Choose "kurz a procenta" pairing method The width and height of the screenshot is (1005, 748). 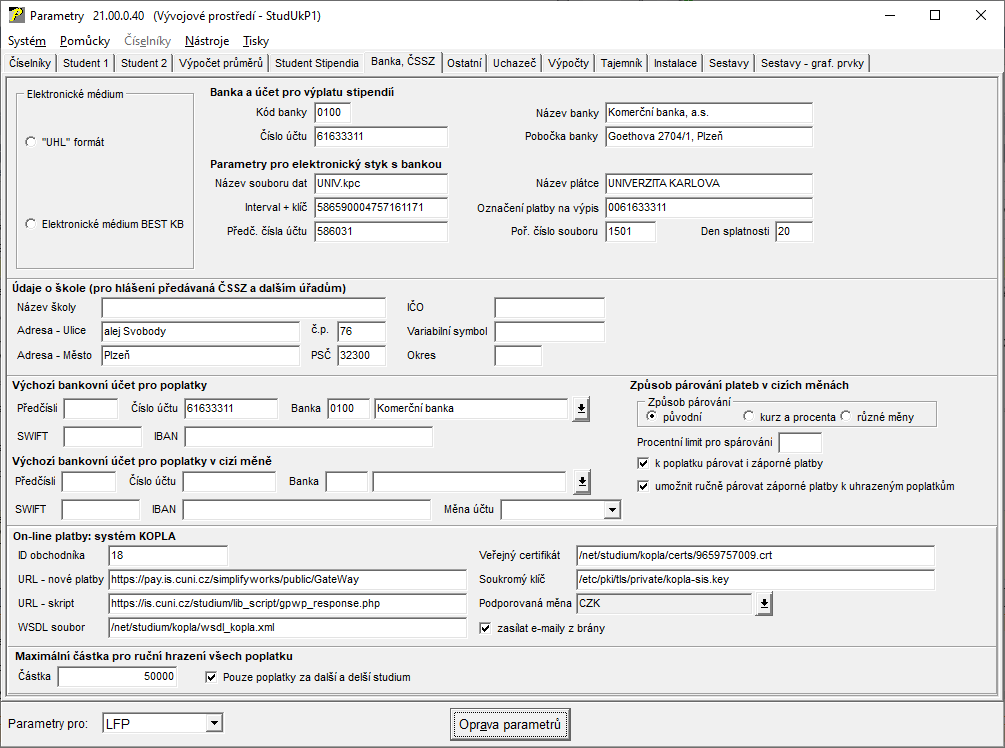(749, 416)
